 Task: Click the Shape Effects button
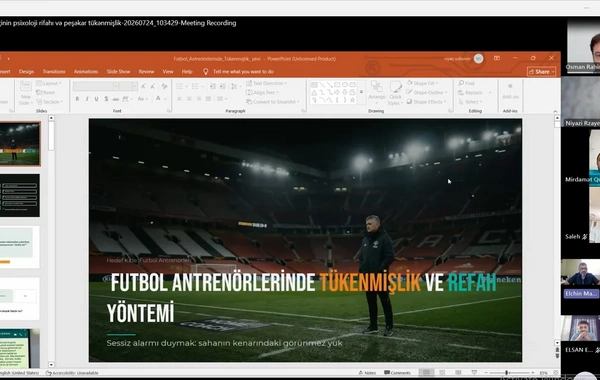point(426,102)
